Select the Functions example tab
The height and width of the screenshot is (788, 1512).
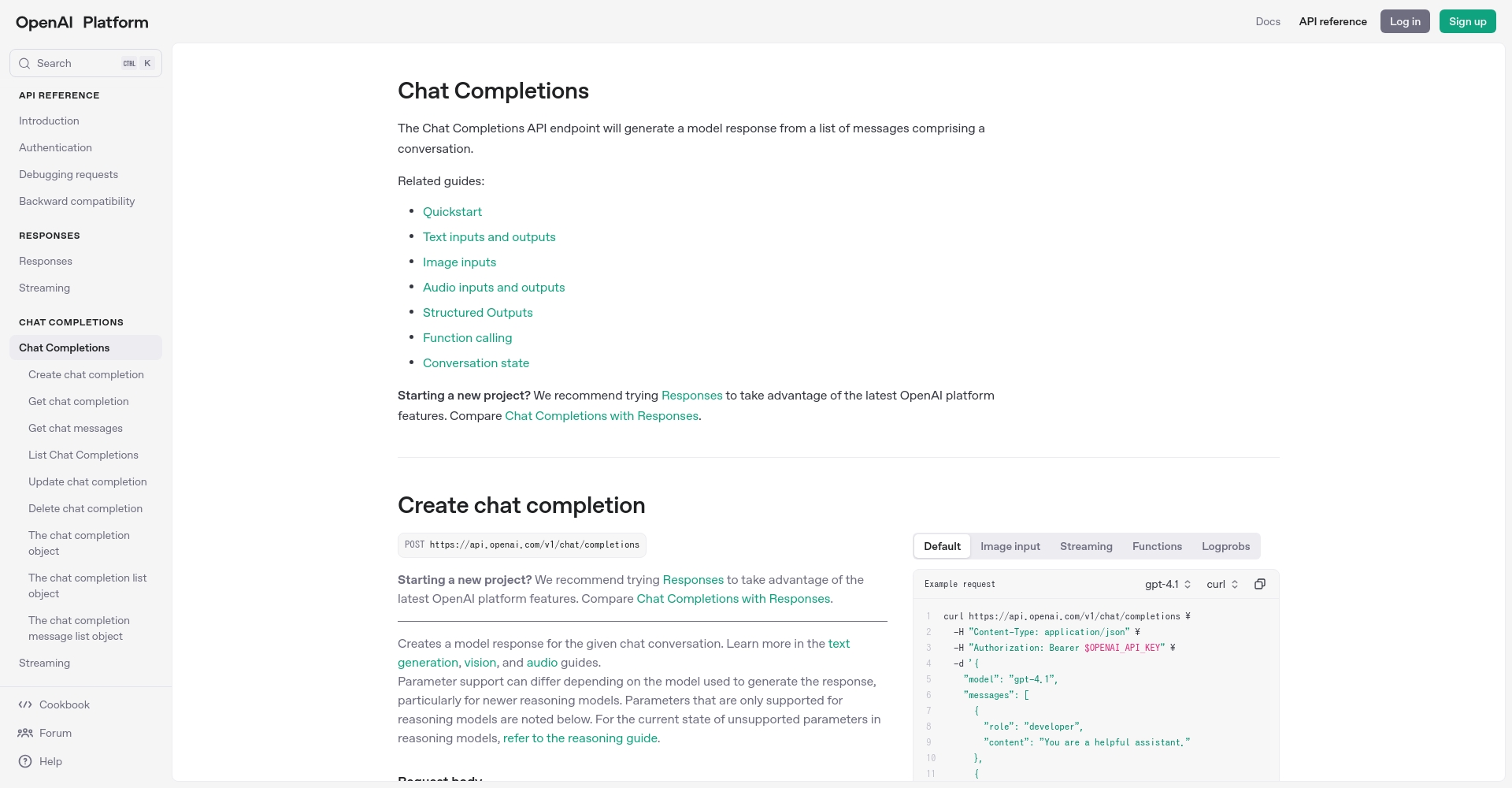[1157, 546]
